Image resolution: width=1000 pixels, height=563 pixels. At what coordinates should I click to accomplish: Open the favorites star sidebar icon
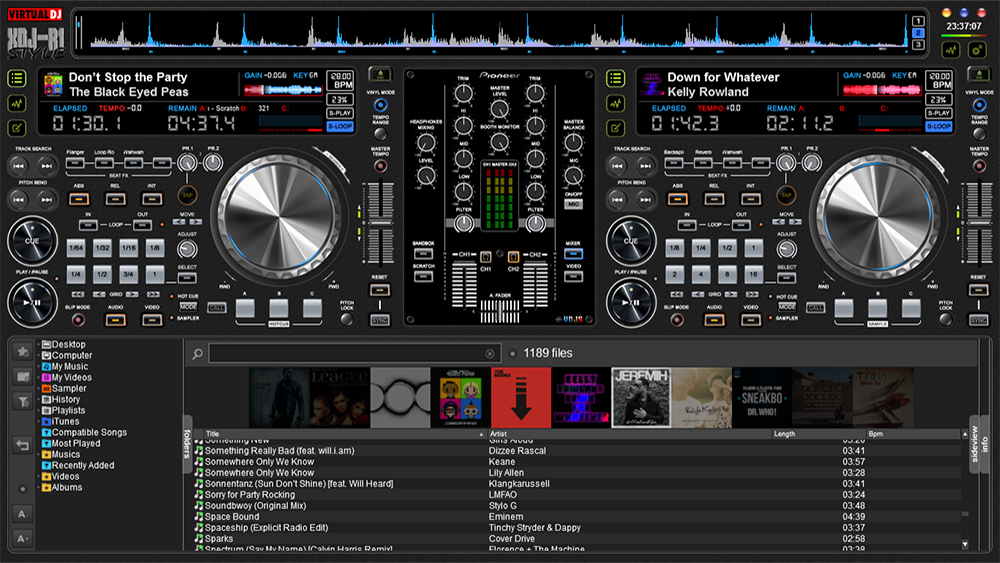tap(22, 351)
